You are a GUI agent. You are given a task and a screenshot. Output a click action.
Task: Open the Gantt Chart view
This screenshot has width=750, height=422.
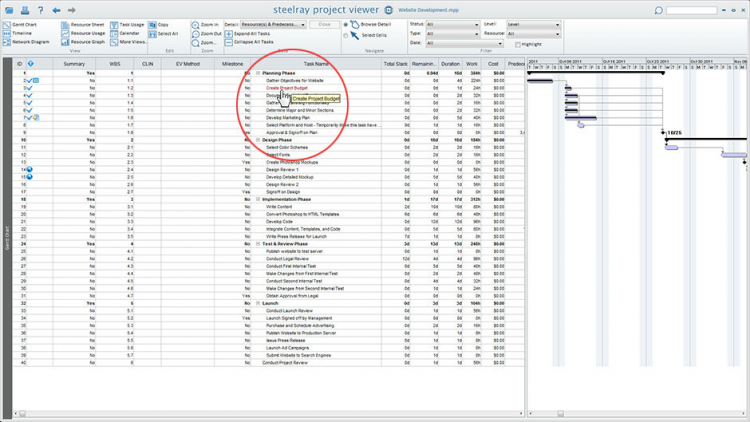click(x=22, y=24)
